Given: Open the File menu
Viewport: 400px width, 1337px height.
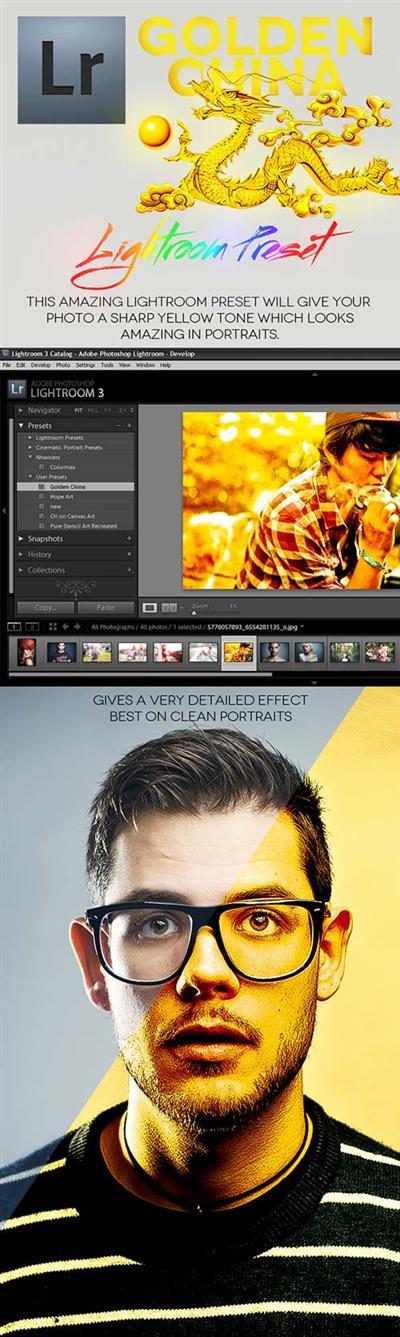Looking at the screenshot, I should pyautogui.click(x=6, y=365).
